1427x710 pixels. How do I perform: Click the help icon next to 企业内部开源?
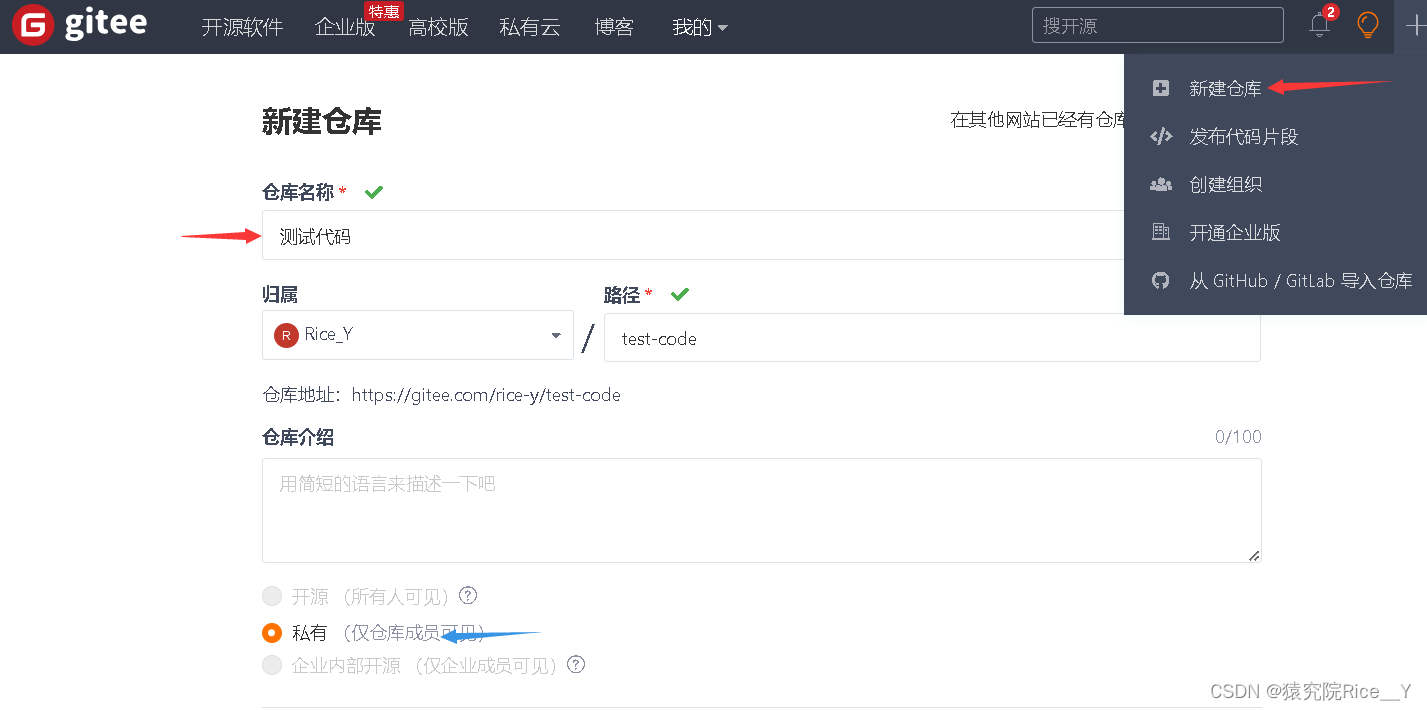(x=575, y=664)
